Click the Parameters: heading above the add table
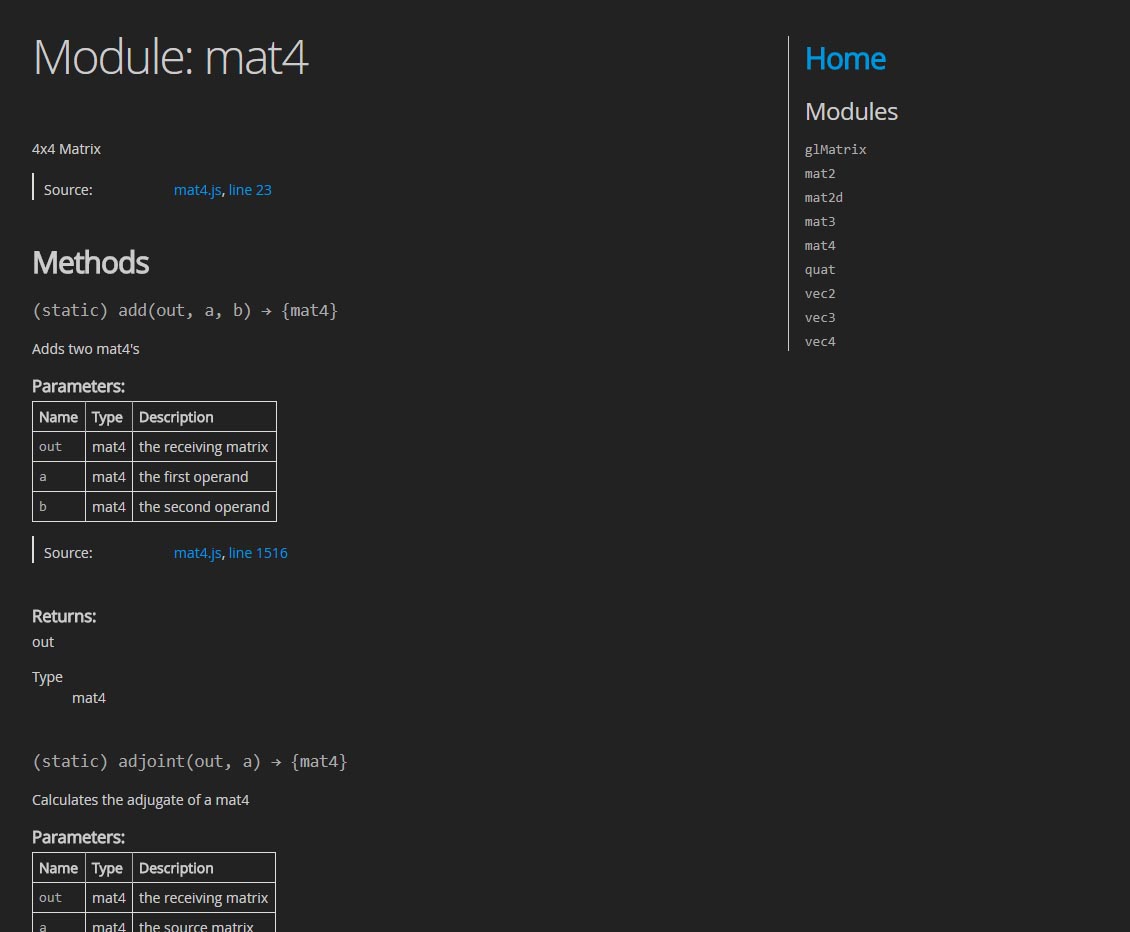This screenshot has height=932, width=1130. click(x=79, y=386)
